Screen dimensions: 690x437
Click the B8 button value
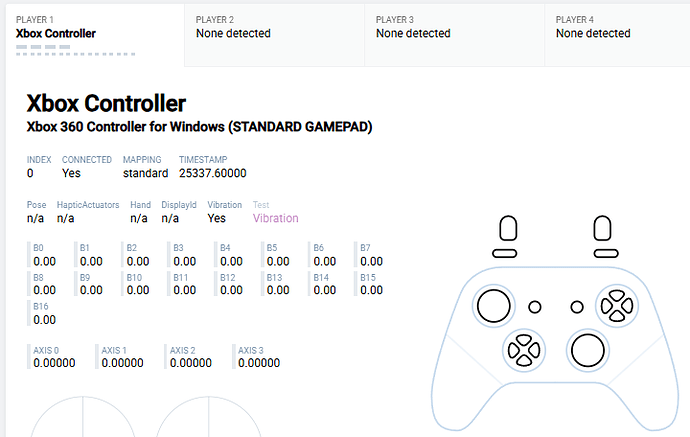tap(44, 290)
